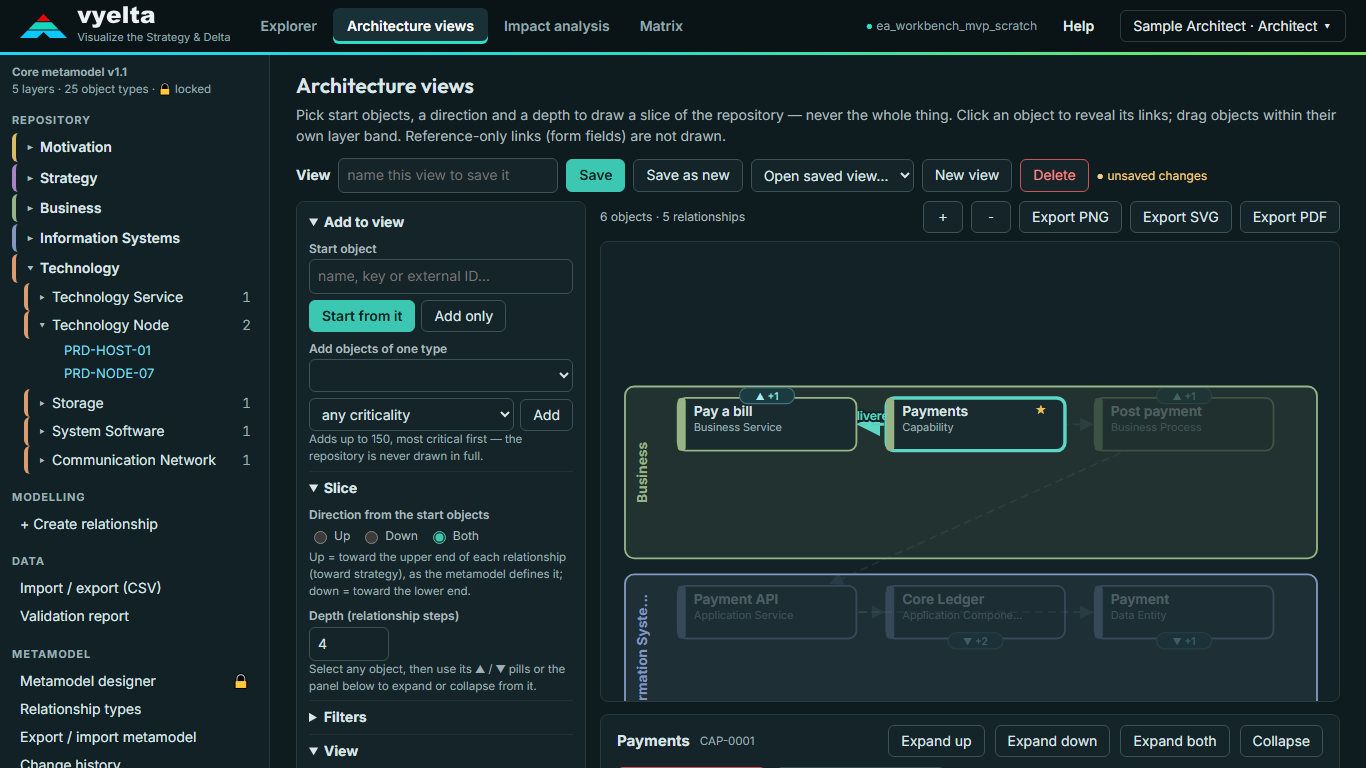This screenshot has width=1366, height=768.
Task: Open Relationship types
Action: point(80,709)
